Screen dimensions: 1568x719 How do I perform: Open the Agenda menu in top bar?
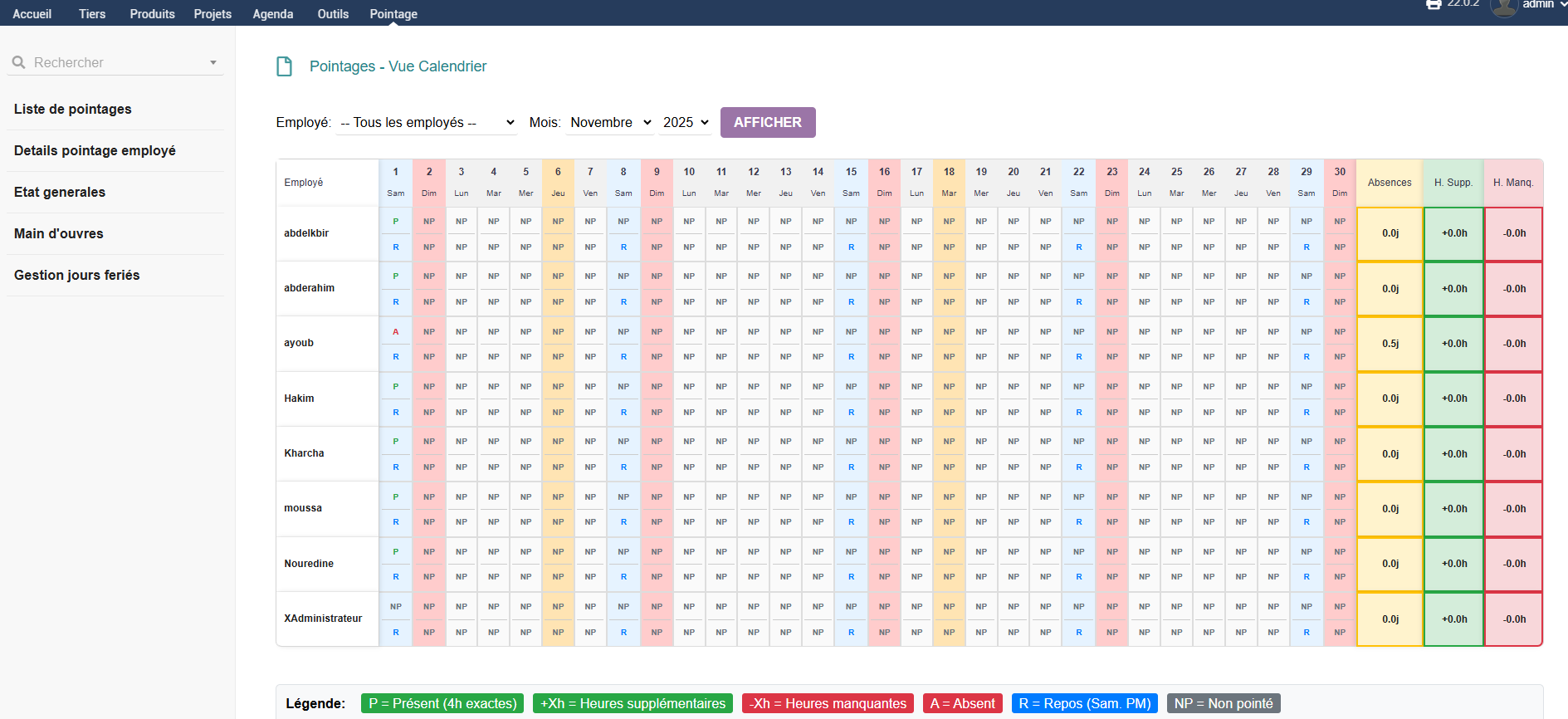273,14
